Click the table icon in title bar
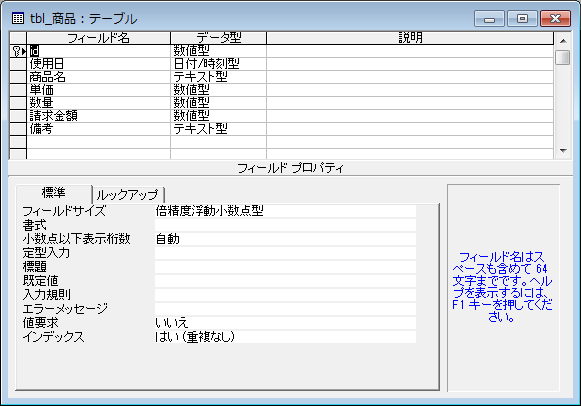This screenshot has height=406, width=581. [x=17, y=18]
